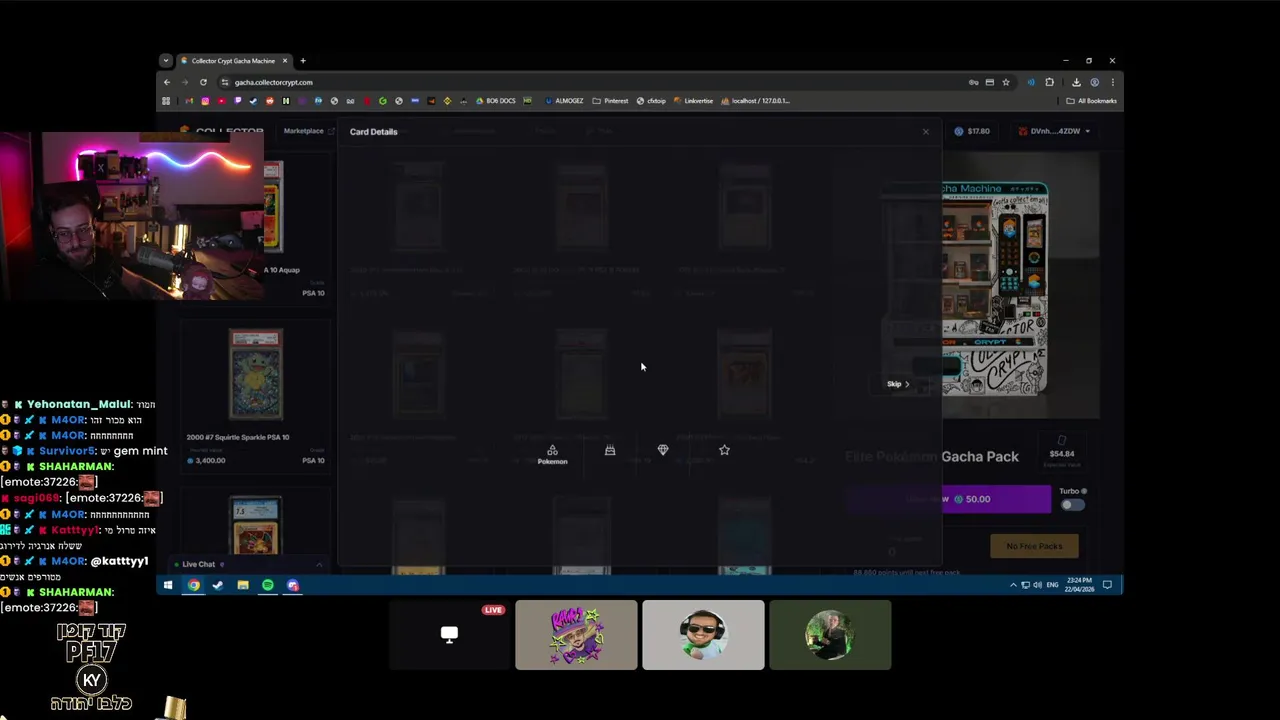Screen dimensions: 1280x720
Task: Open the Reddit bookmark icon
Action: tap(269, 101)
